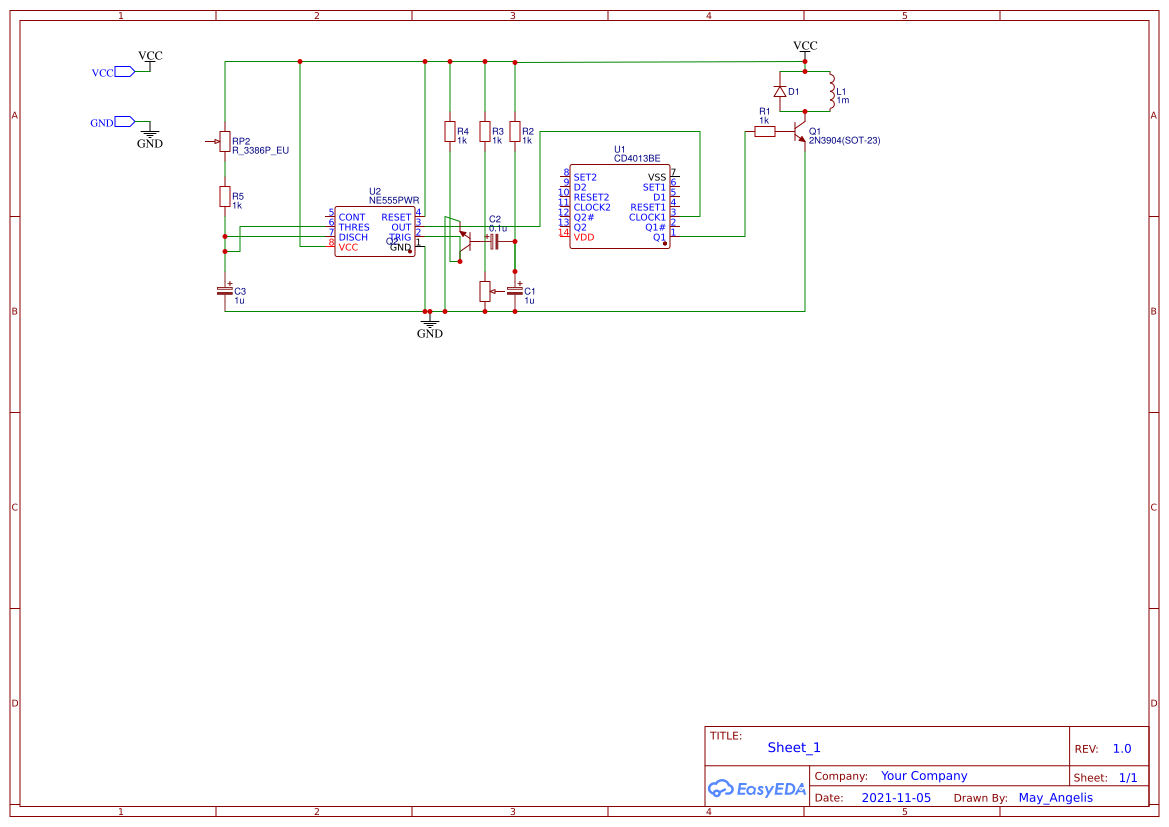Click the REV value 1.0
This screenshot has height=827, width=1169.
1120,748
